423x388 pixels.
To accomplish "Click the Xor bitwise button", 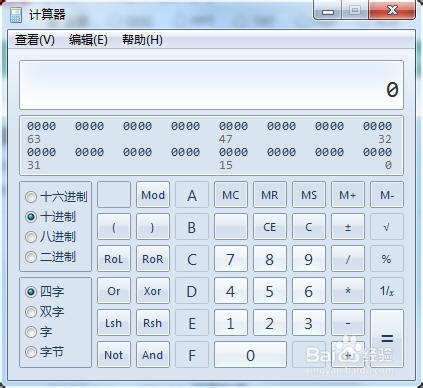I will (153, 291).
